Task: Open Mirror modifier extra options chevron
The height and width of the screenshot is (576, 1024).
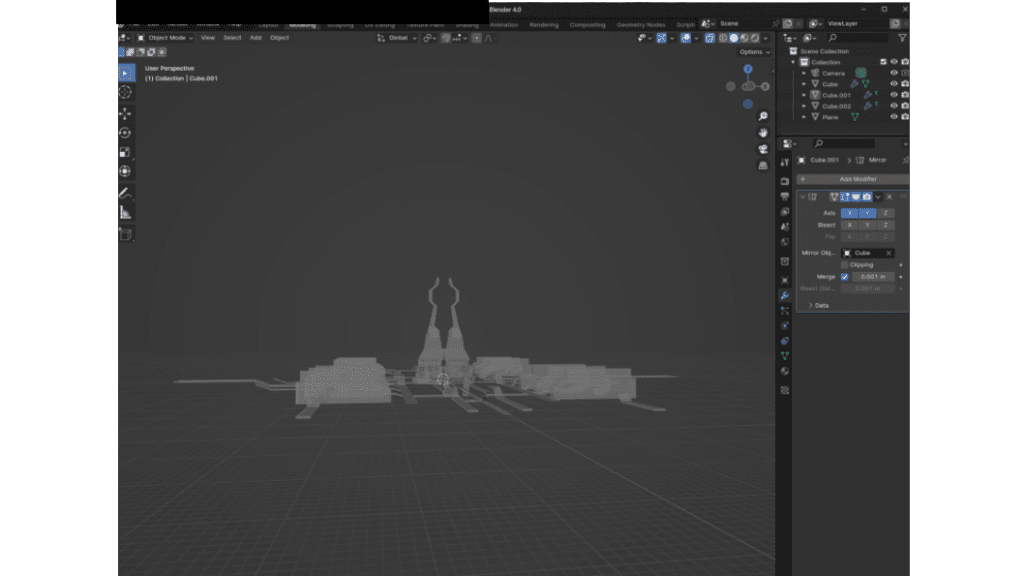Action: pyautogui.click(x=878, y=197)
